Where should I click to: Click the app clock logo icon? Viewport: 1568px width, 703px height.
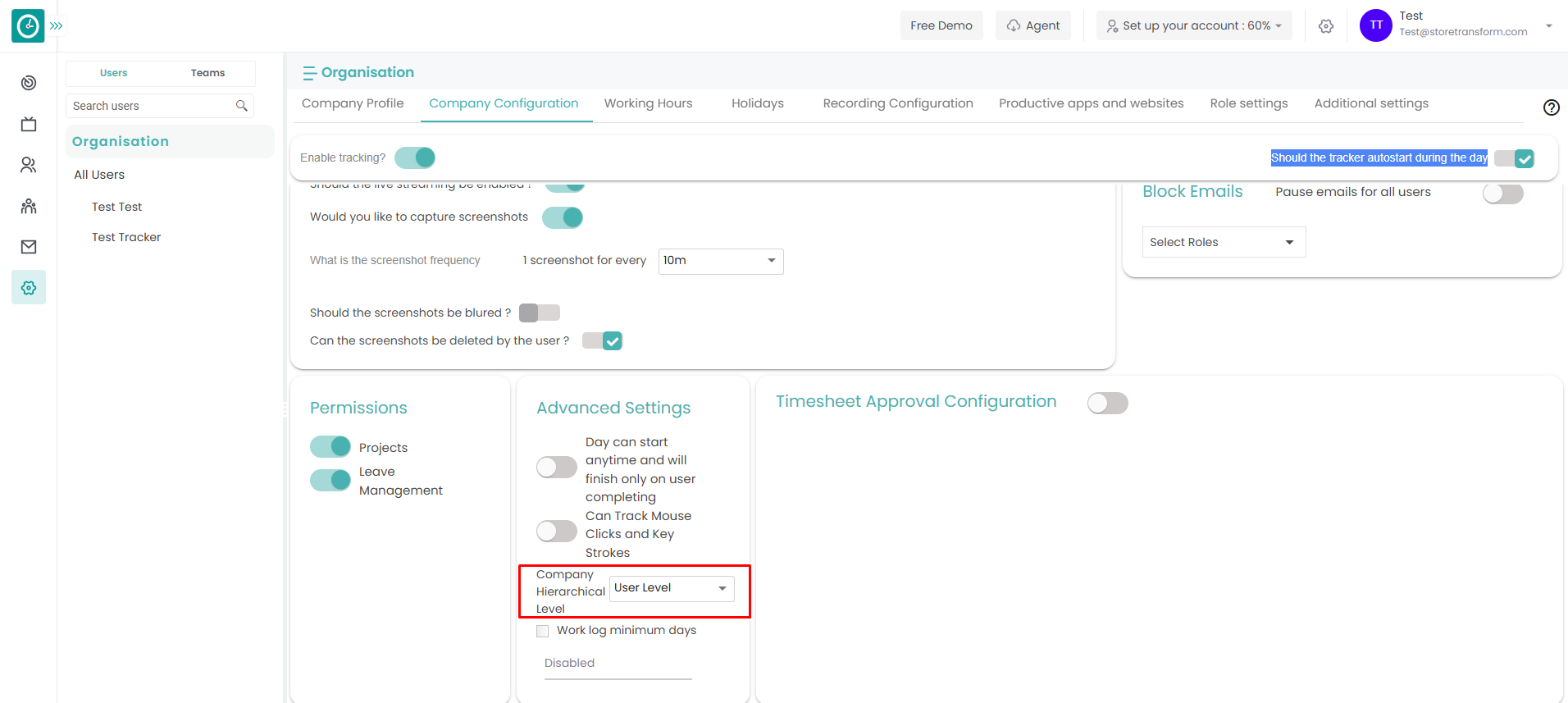click(28, 26)
